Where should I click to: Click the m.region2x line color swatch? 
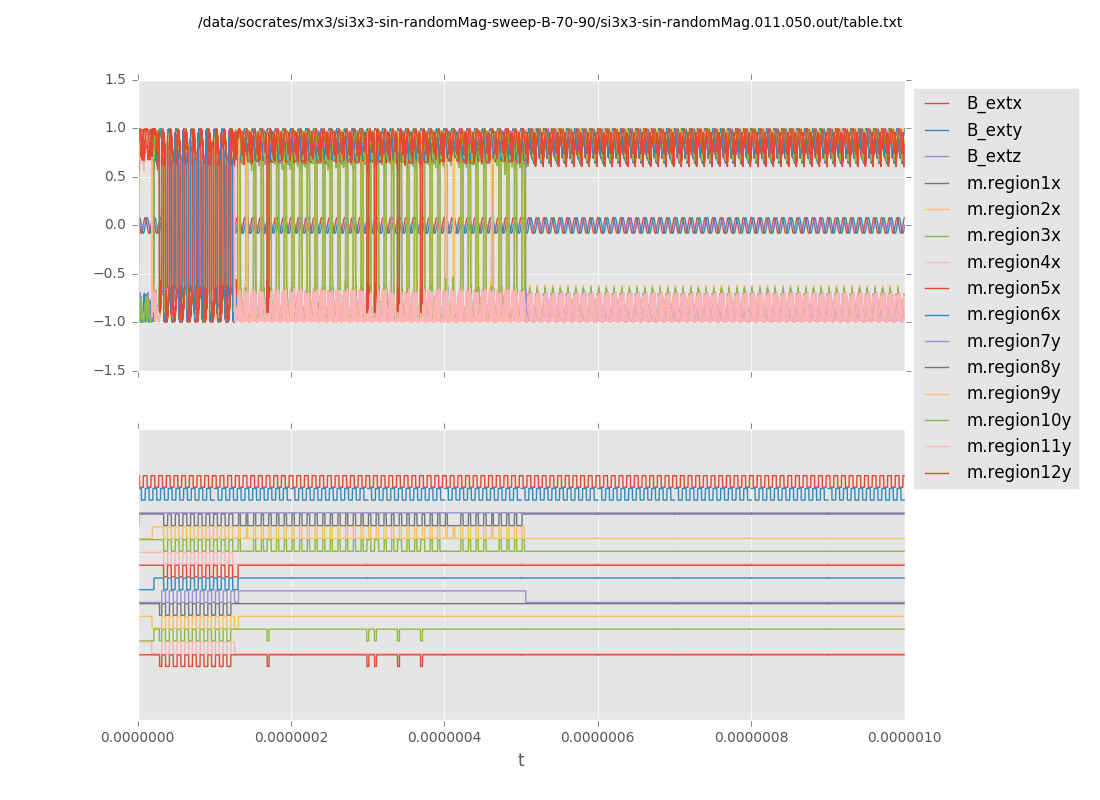pyautogui.click(x=937, y=210)
